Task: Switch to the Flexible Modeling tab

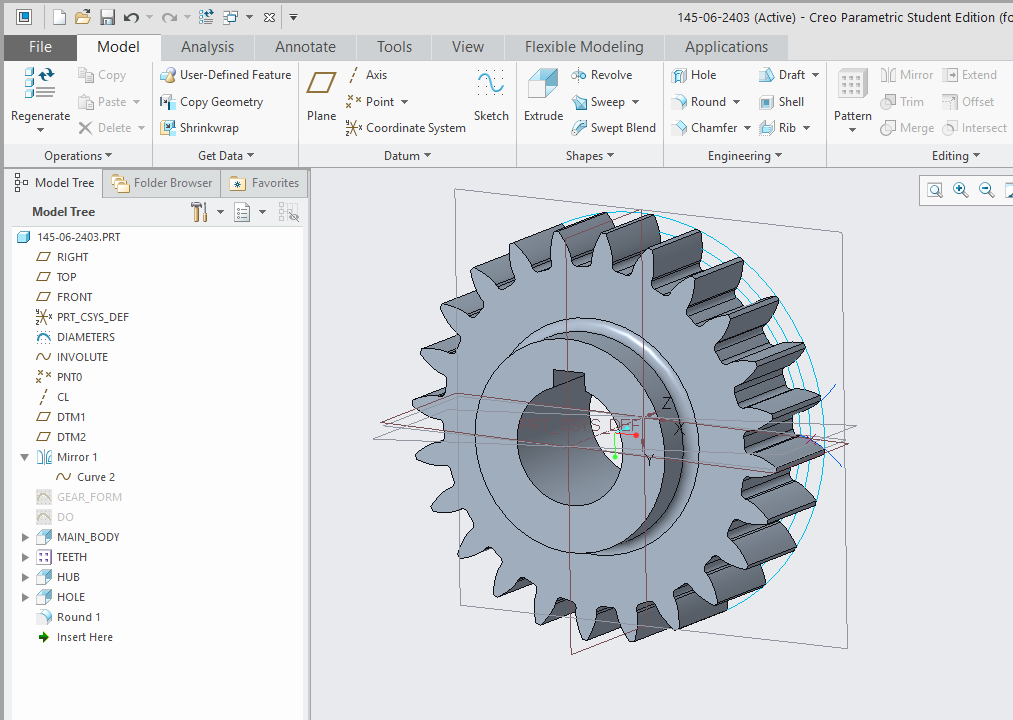Action: tap(583, 46)
